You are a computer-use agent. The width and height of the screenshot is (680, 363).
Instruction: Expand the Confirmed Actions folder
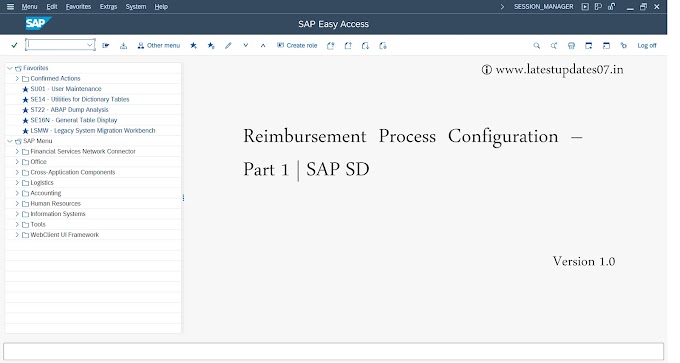point(17,78)
